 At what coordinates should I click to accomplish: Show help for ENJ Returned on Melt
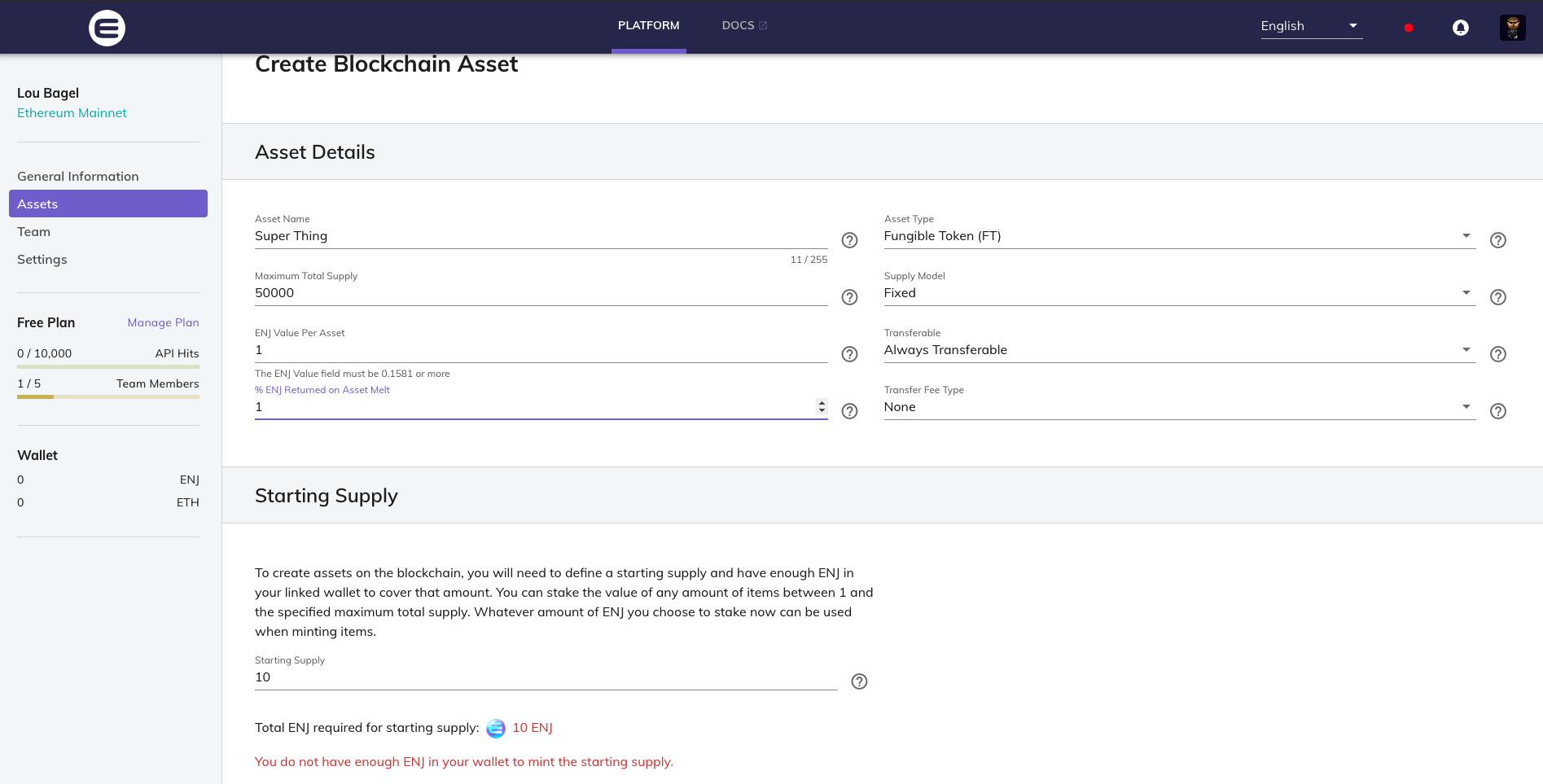tap(849, 411)
